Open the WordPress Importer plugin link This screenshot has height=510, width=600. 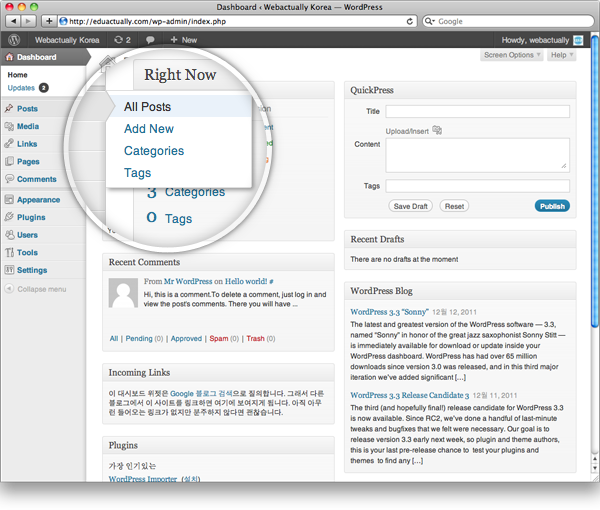point(143,479)
